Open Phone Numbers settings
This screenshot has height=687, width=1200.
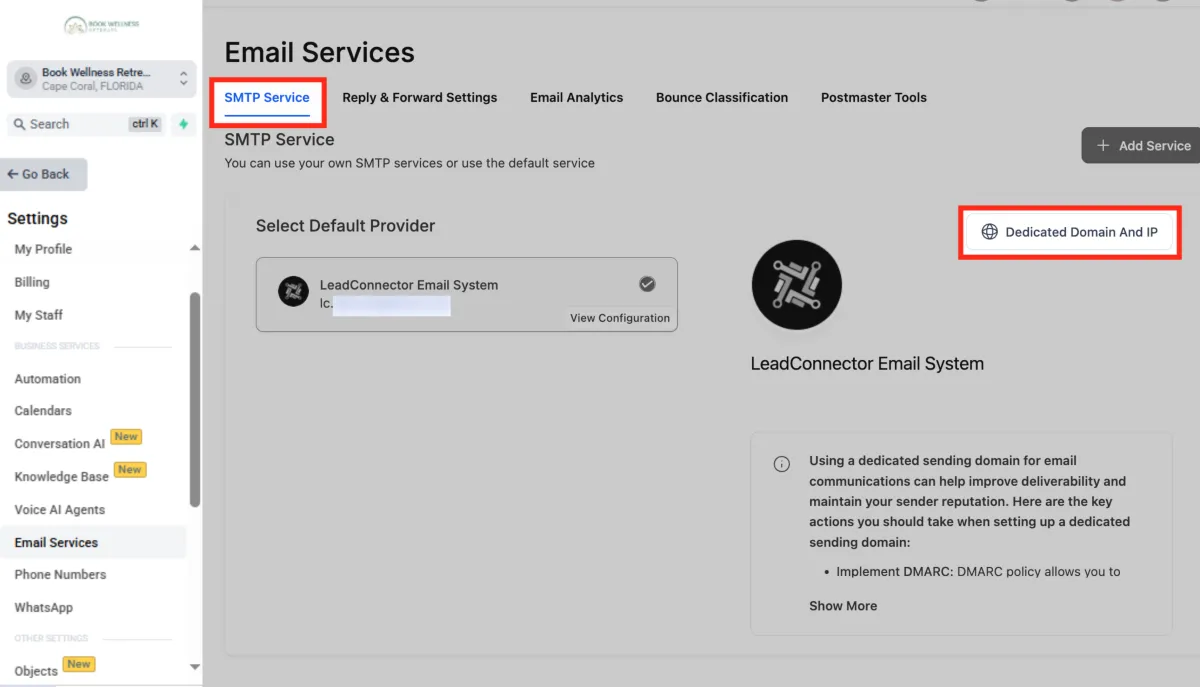coord(60,574)
